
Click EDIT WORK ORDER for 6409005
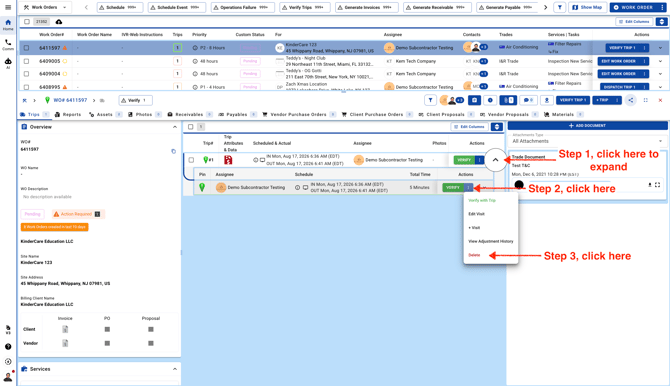point(619,61)
